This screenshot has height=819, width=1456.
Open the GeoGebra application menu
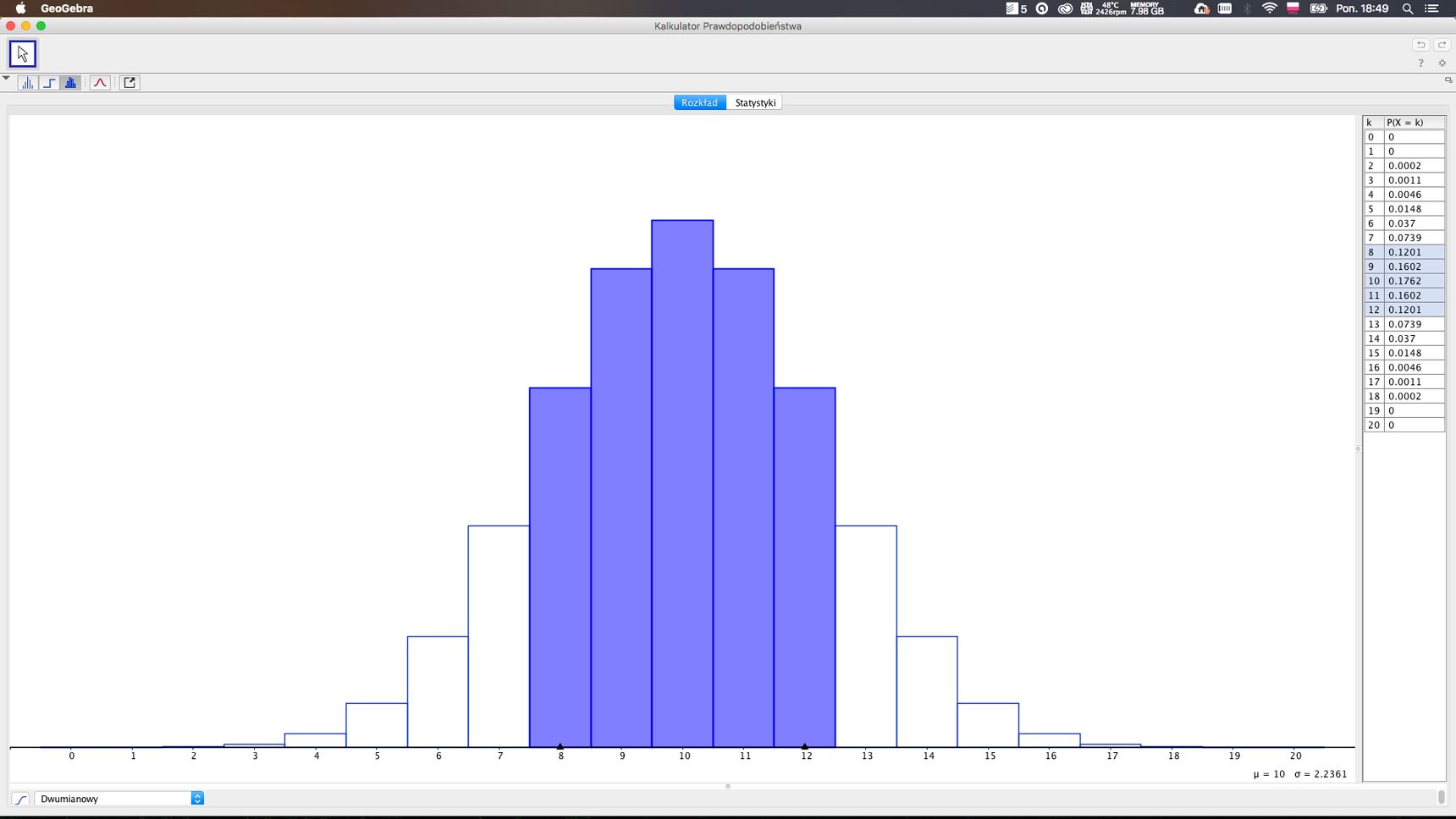point(67,8)
